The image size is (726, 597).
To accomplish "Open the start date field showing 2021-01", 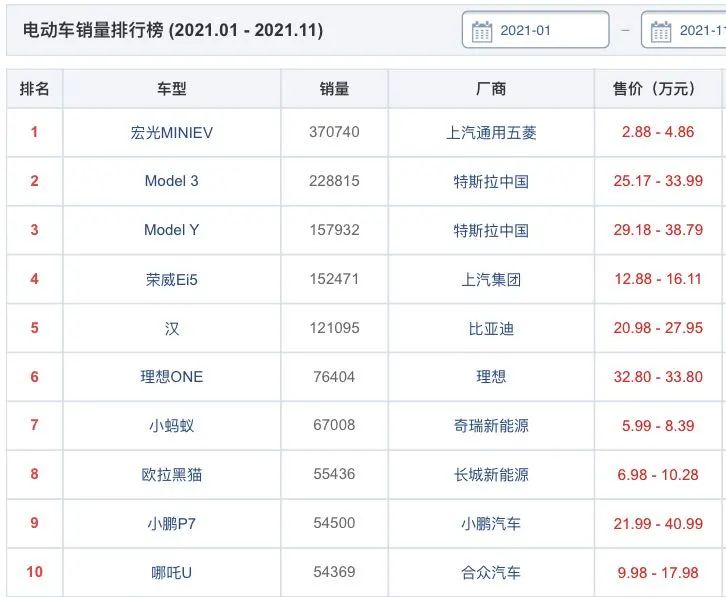I will 536,30.
